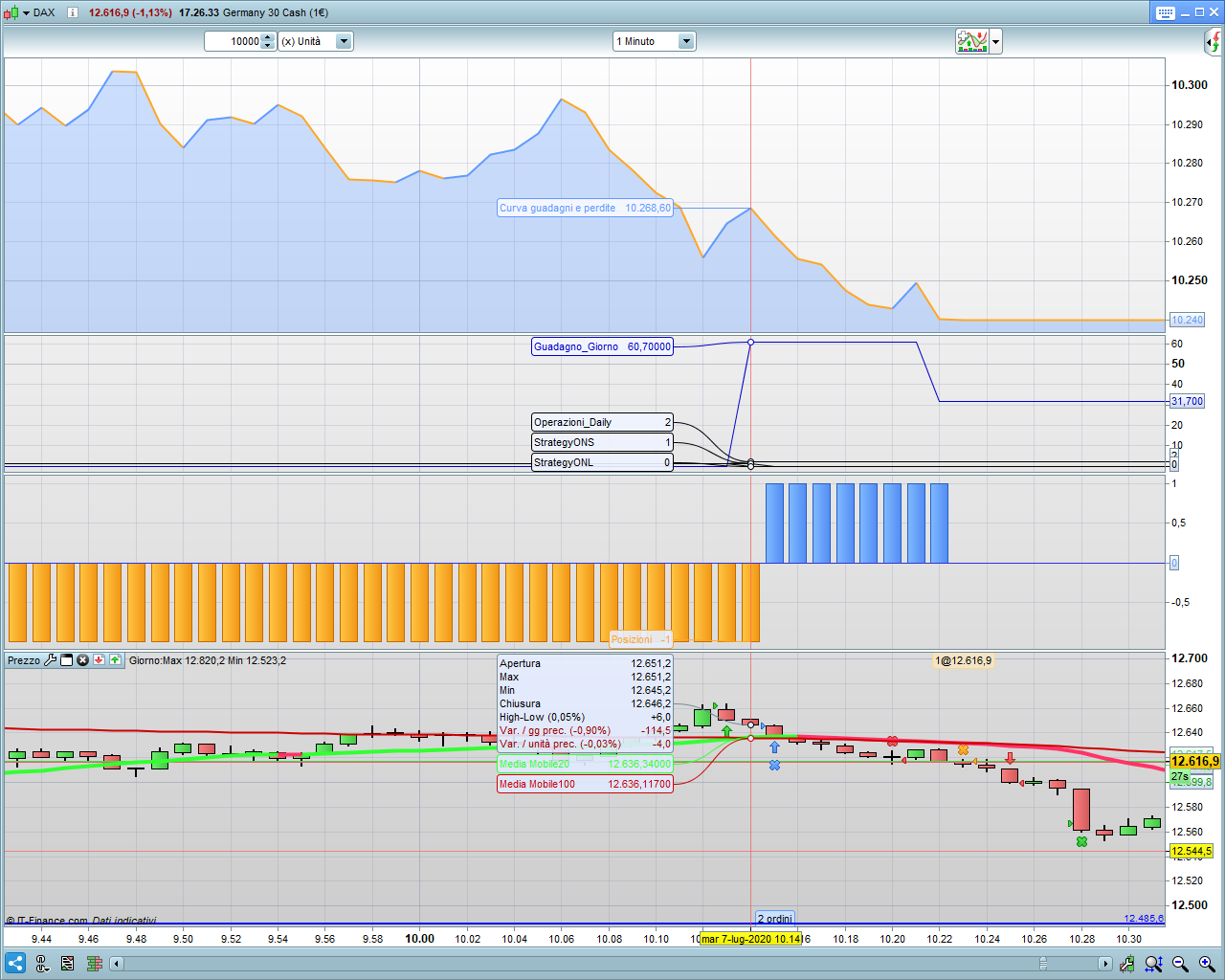Screen dimensions: 1225x980
Task: Maximize the Prezzo panel window icon
Action: 67,660
